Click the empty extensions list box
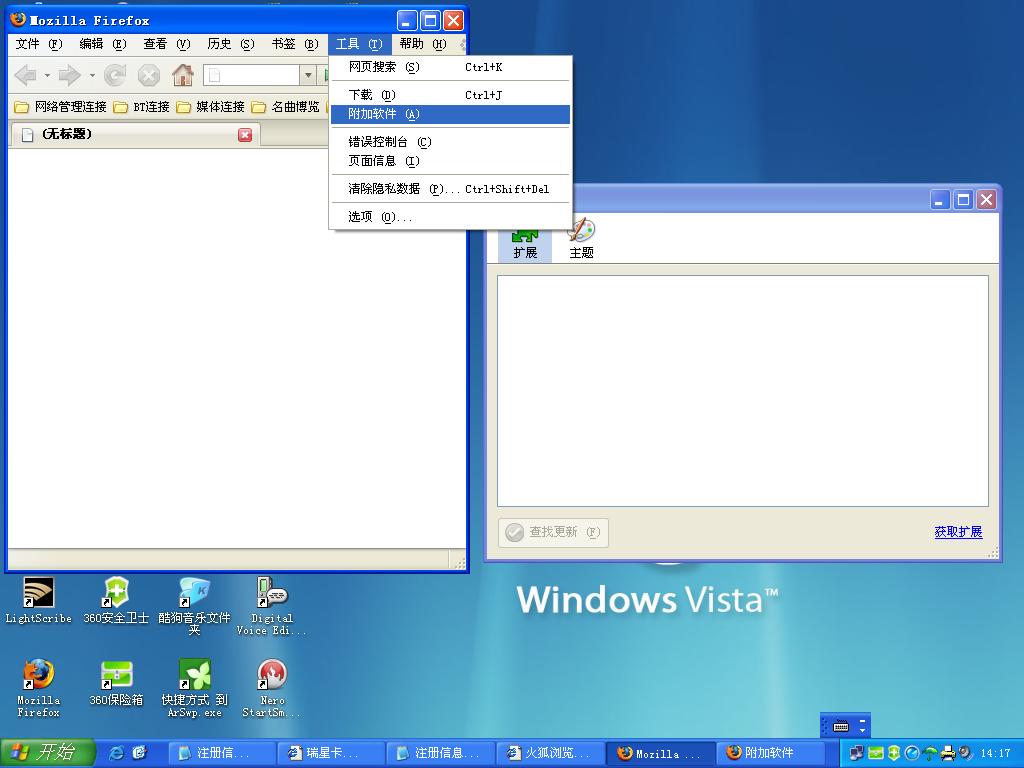The height and width of the screenshot is (768, 1024). click(743, 391)
